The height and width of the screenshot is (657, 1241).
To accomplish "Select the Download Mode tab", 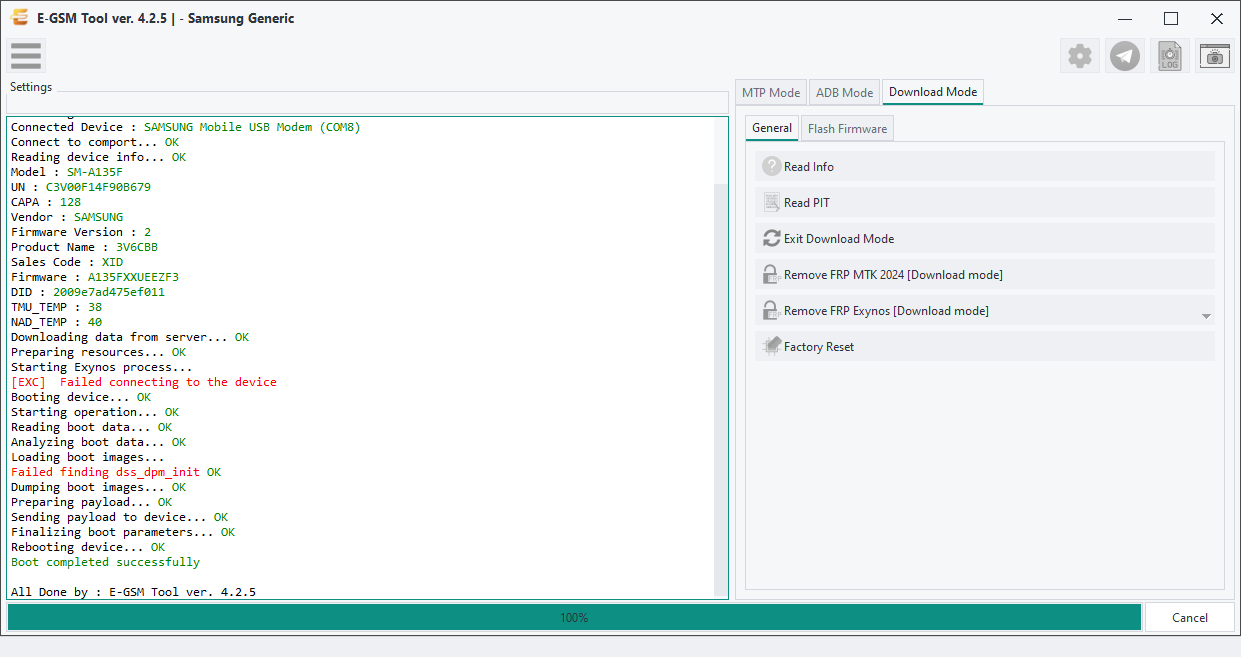I will click(933, 92).
